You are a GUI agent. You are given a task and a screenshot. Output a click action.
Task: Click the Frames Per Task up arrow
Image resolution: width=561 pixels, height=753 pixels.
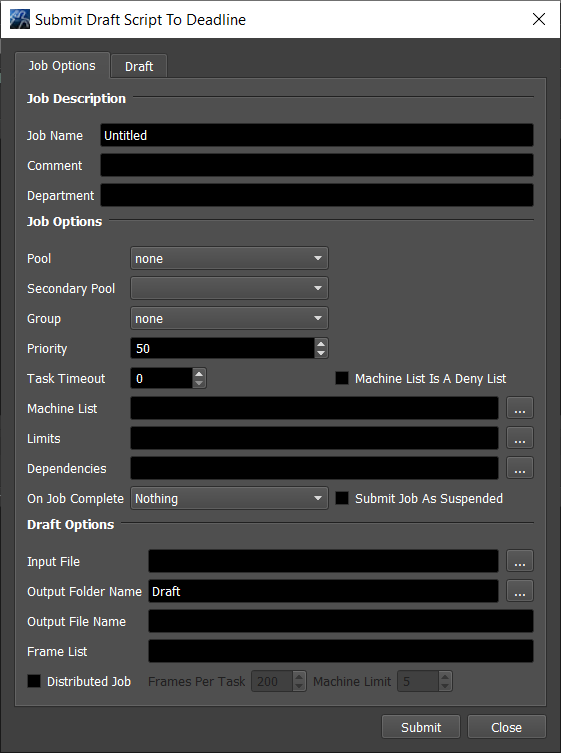coord(299,676)
